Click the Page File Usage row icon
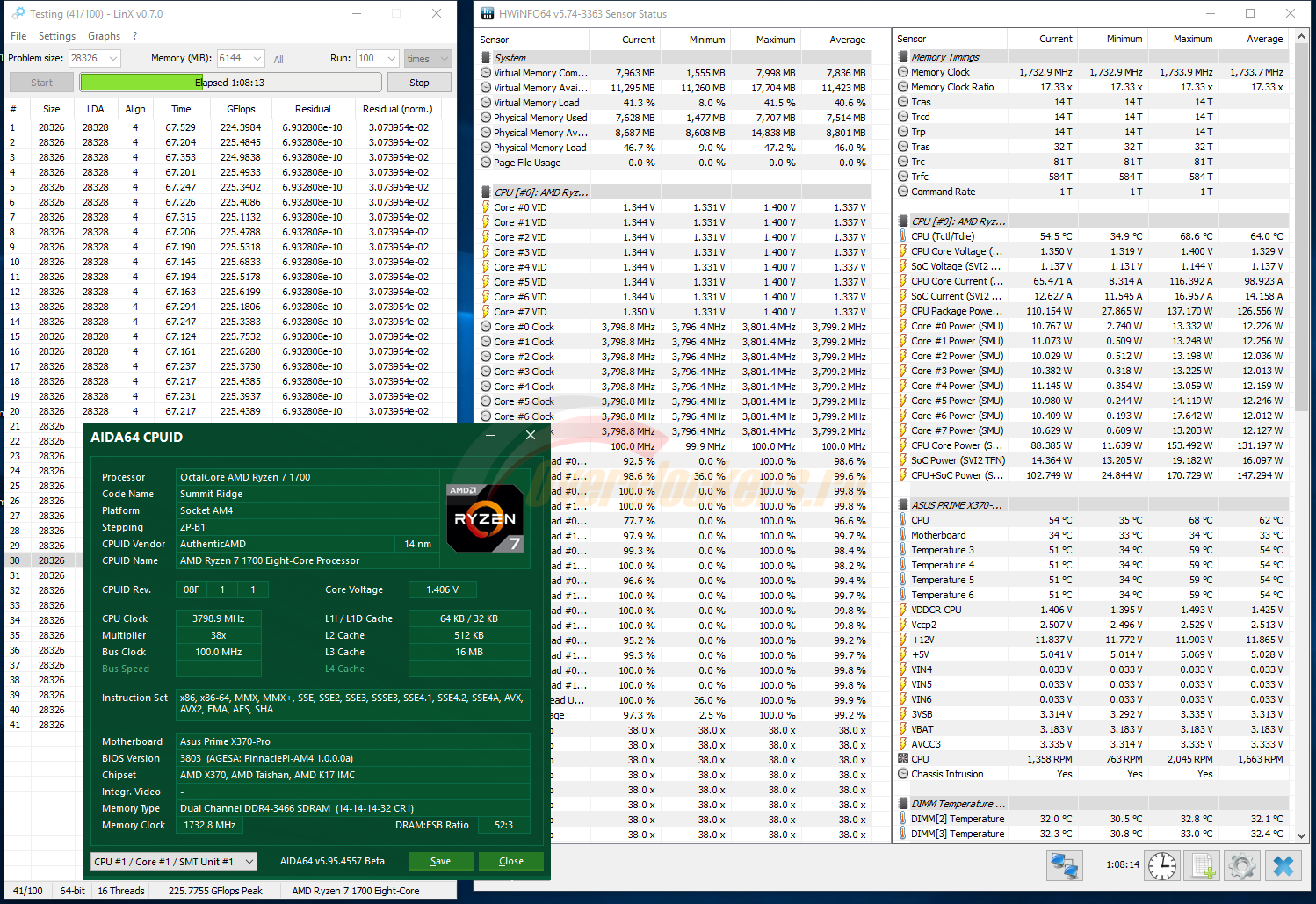Viewport: 1316px width, 904px height. click(486, 163)
